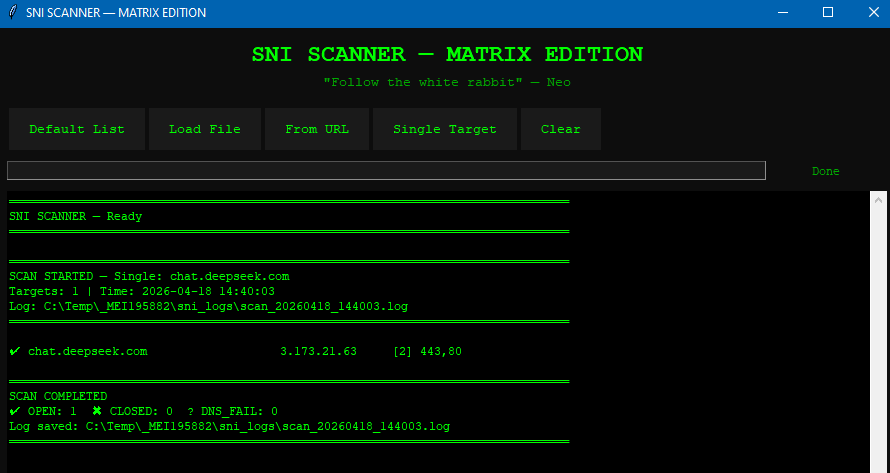Screen dimensions: 890x473
Task: Click the vertical scrollbar track
Action: [879, 341]
